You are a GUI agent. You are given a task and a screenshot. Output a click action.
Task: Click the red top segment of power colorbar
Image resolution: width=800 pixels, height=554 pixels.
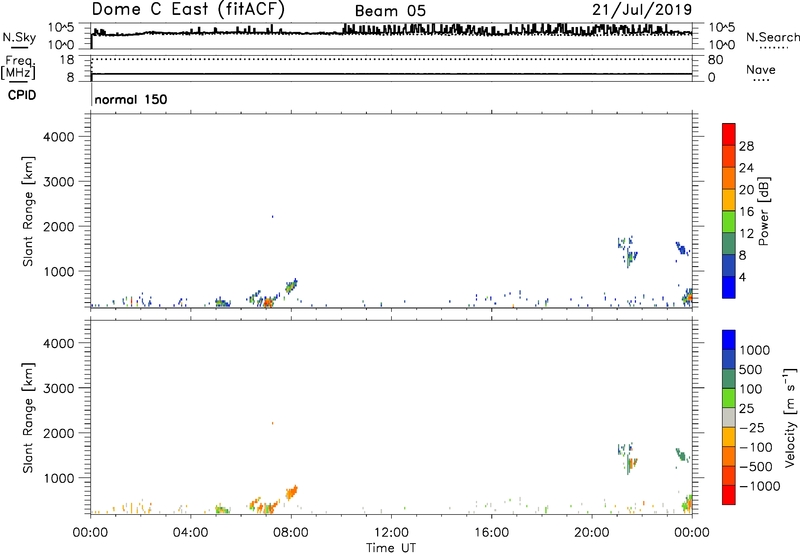coord(729,134)
